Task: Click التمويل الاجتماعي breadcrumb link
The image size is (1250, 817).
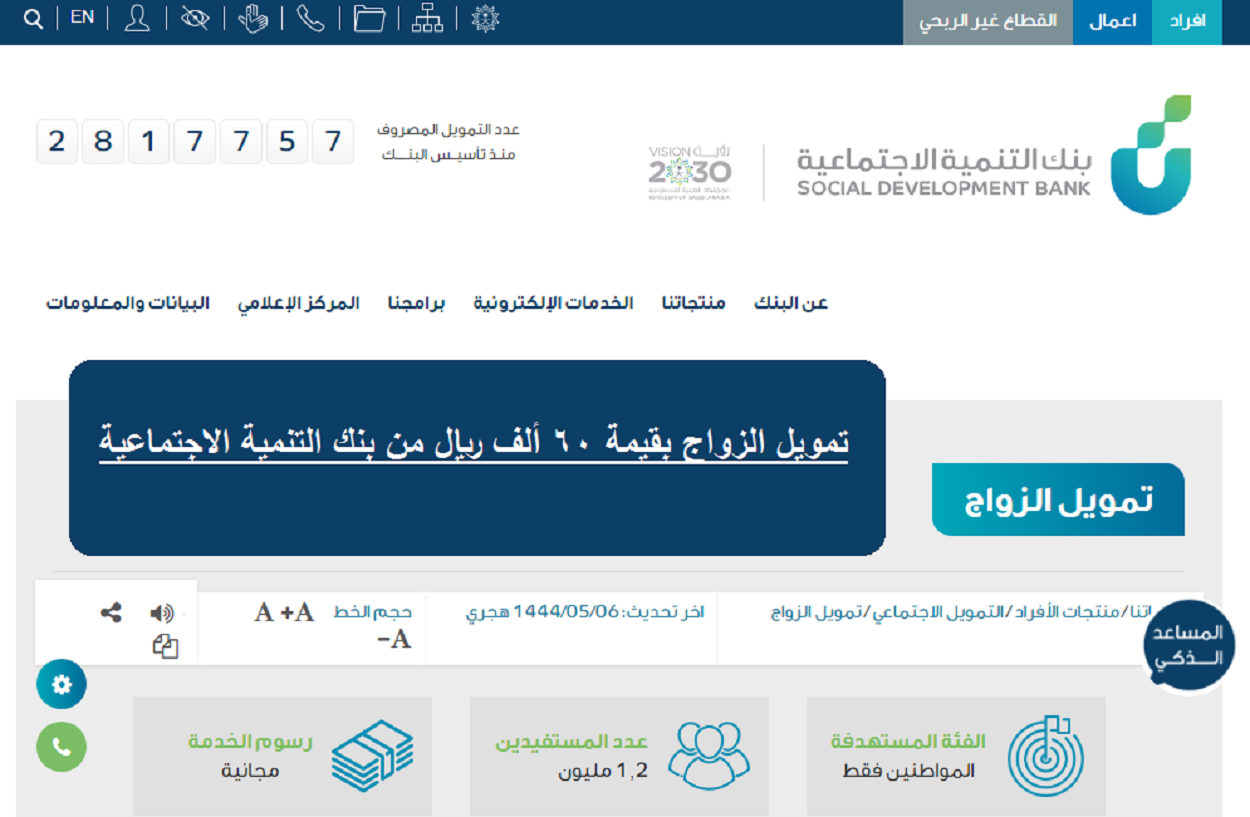Action: point(936,611)
